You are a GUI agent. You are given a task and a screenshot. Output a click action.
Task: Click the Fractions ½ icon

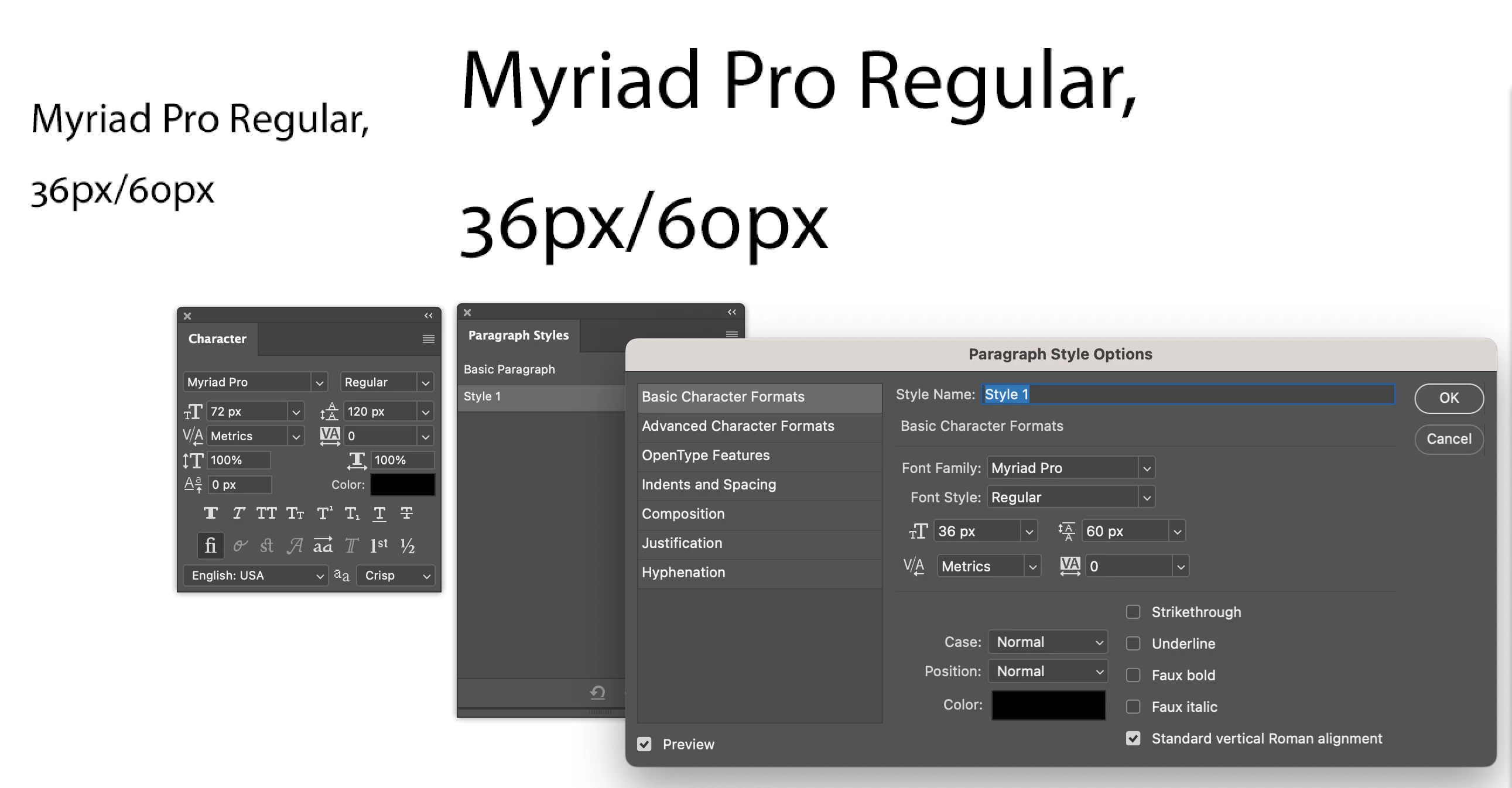pyautogui.click(x=408, y=546)
